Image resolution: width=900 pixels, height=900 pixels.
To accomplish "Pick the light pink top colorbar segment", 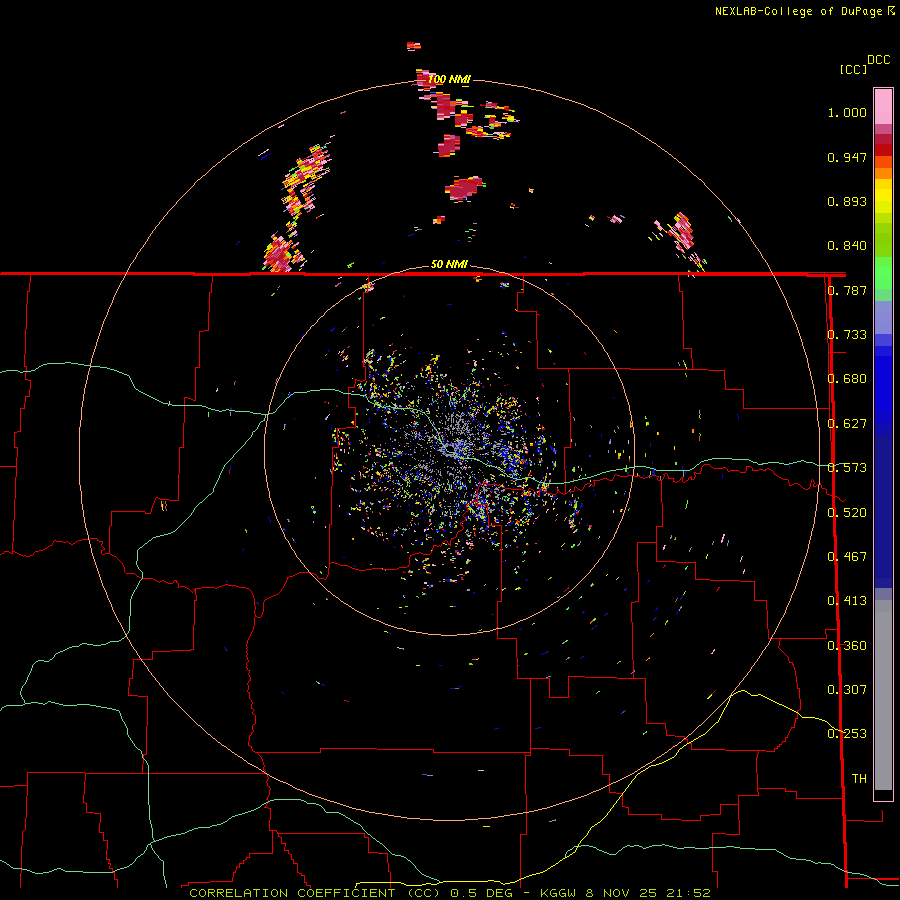I will [x=883, y=107].
